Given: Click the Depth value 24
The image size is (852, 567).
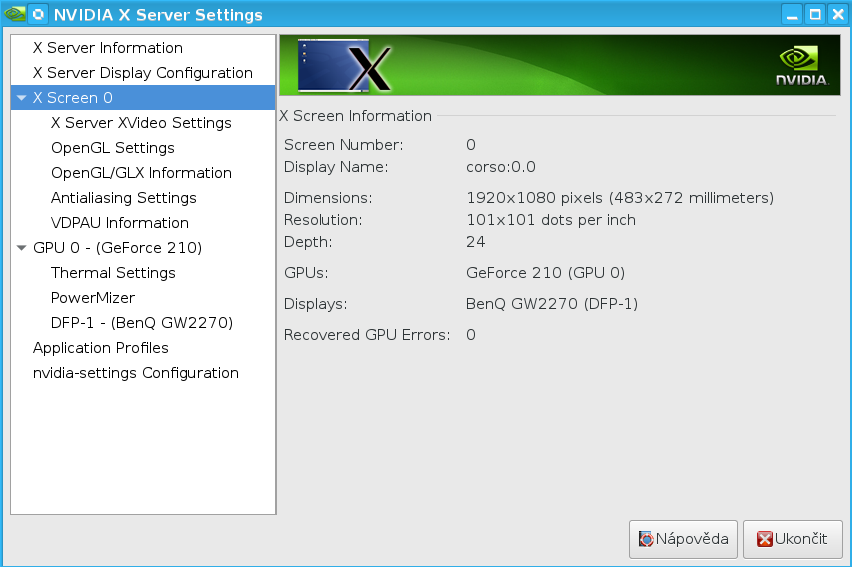Looking at the screenshot, I should [x=475, y=242].
